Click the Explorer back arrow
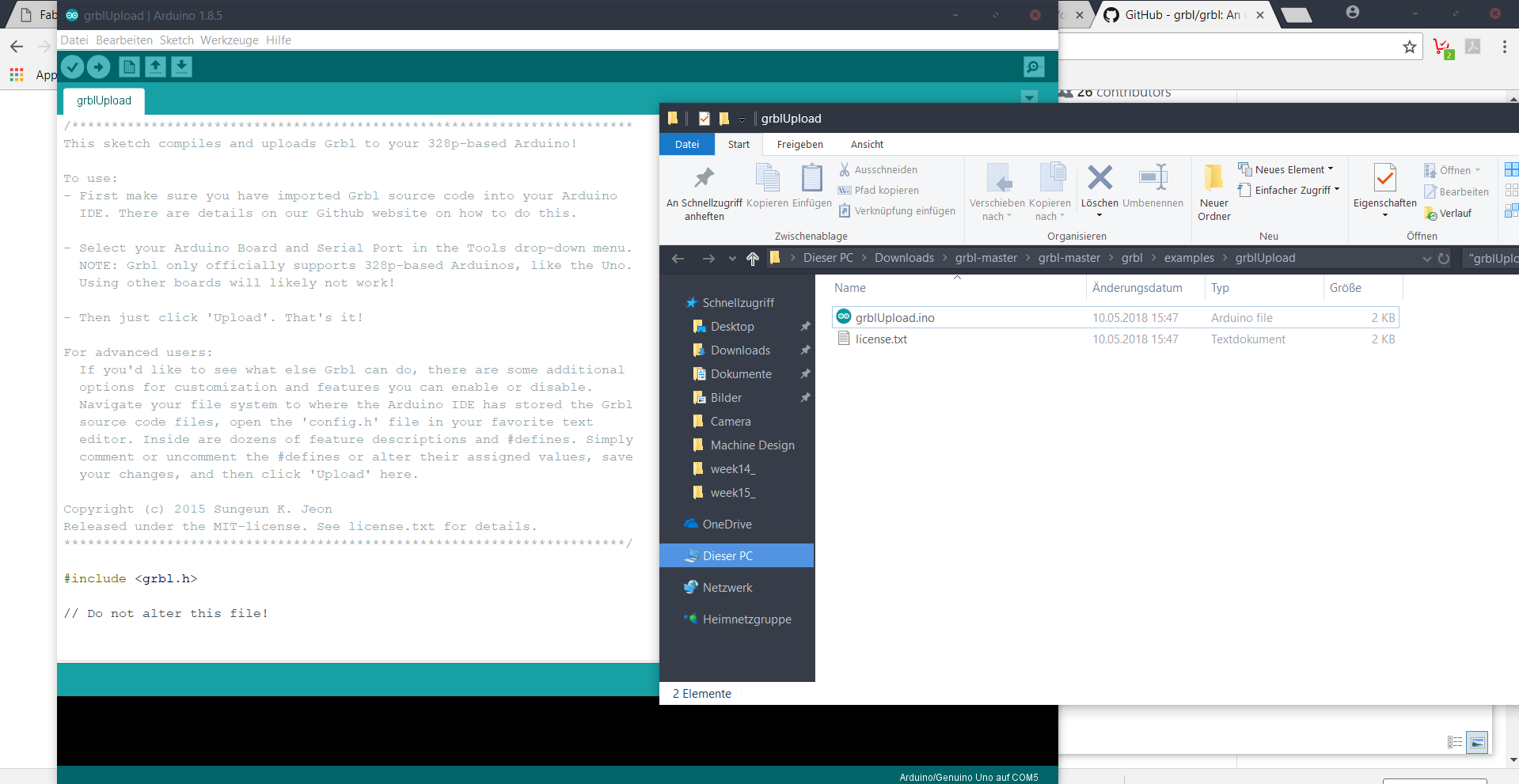The height and width of the screenshot is (784, 1519). click(678, 259)
